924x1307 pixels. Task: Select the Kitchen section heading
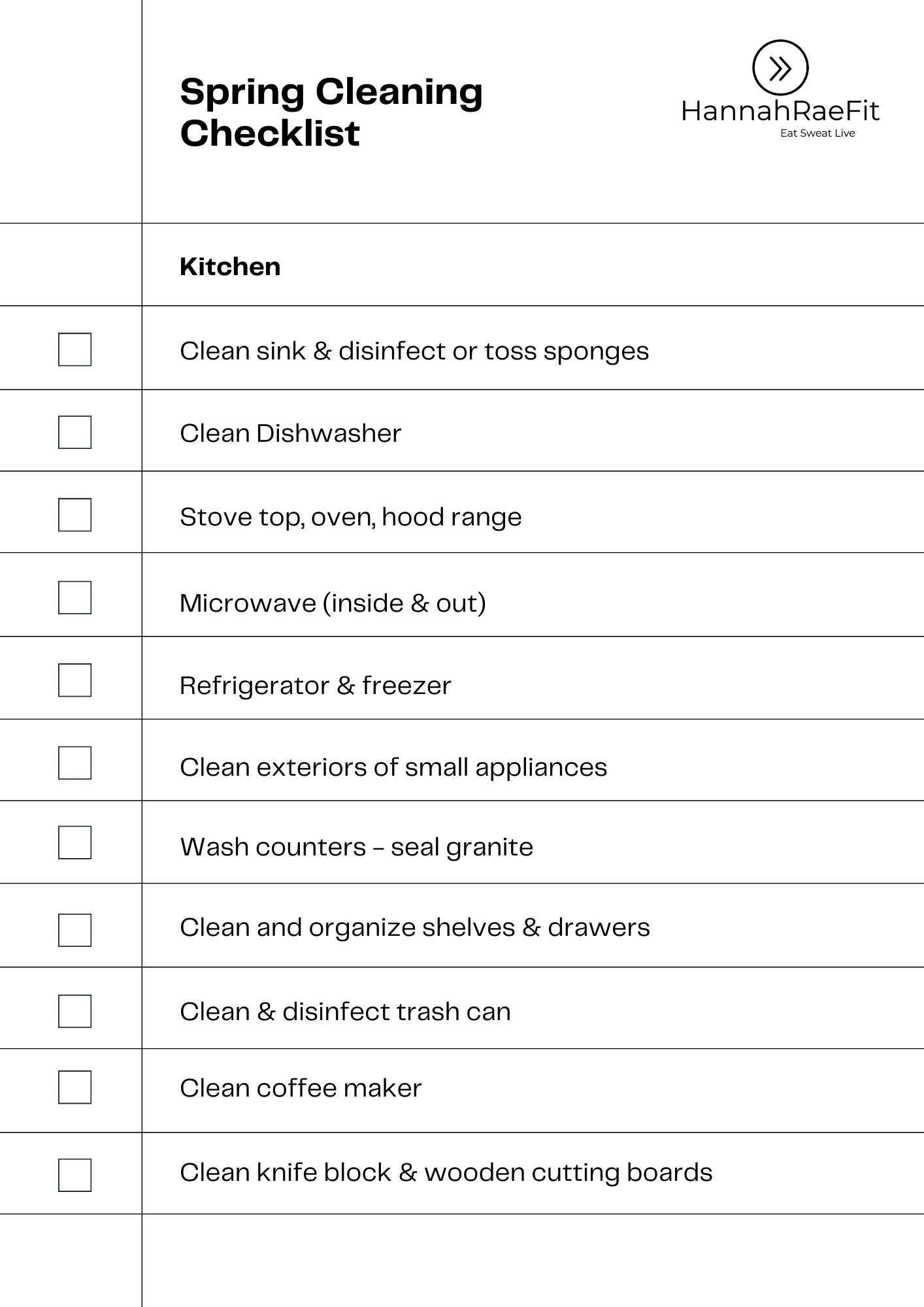[x=230, y=267]
